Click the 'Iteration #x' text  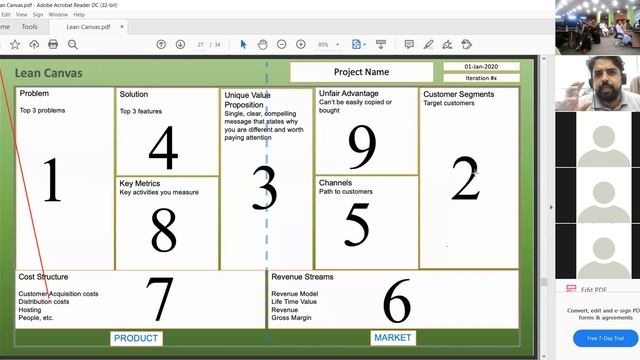481,78
